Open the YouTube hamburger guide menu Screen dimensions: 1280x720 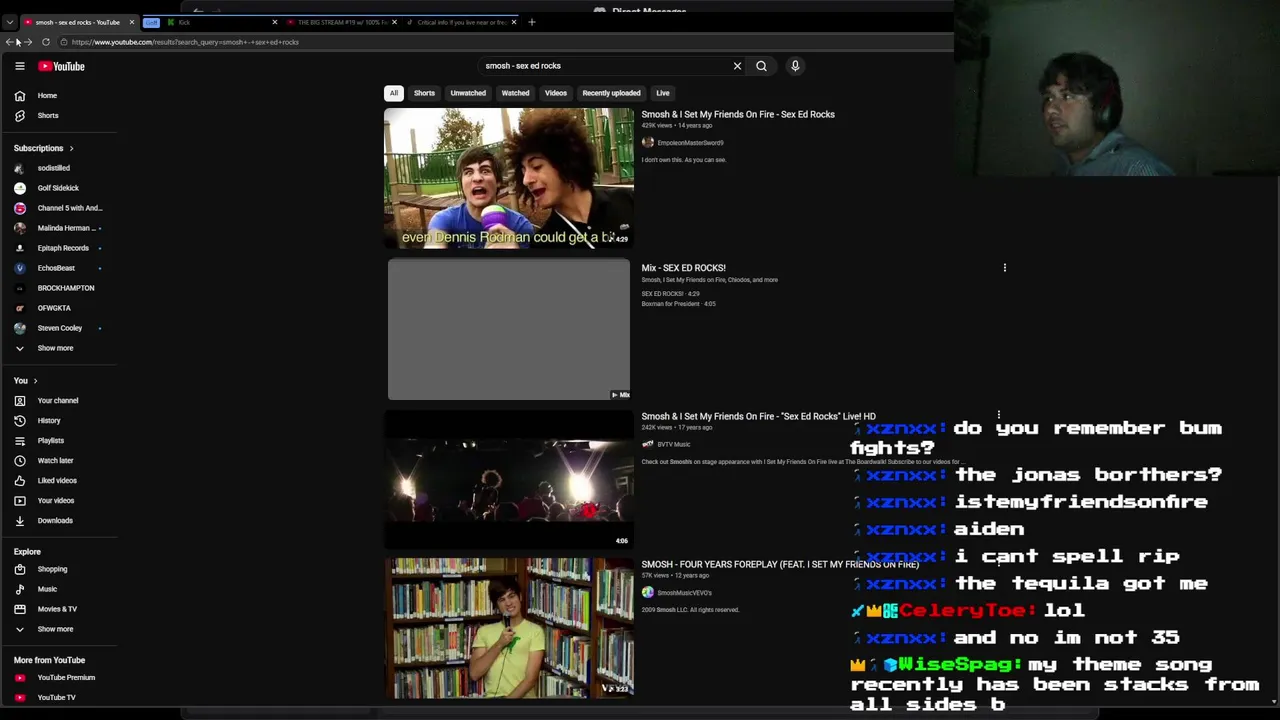tap(19, 66)
